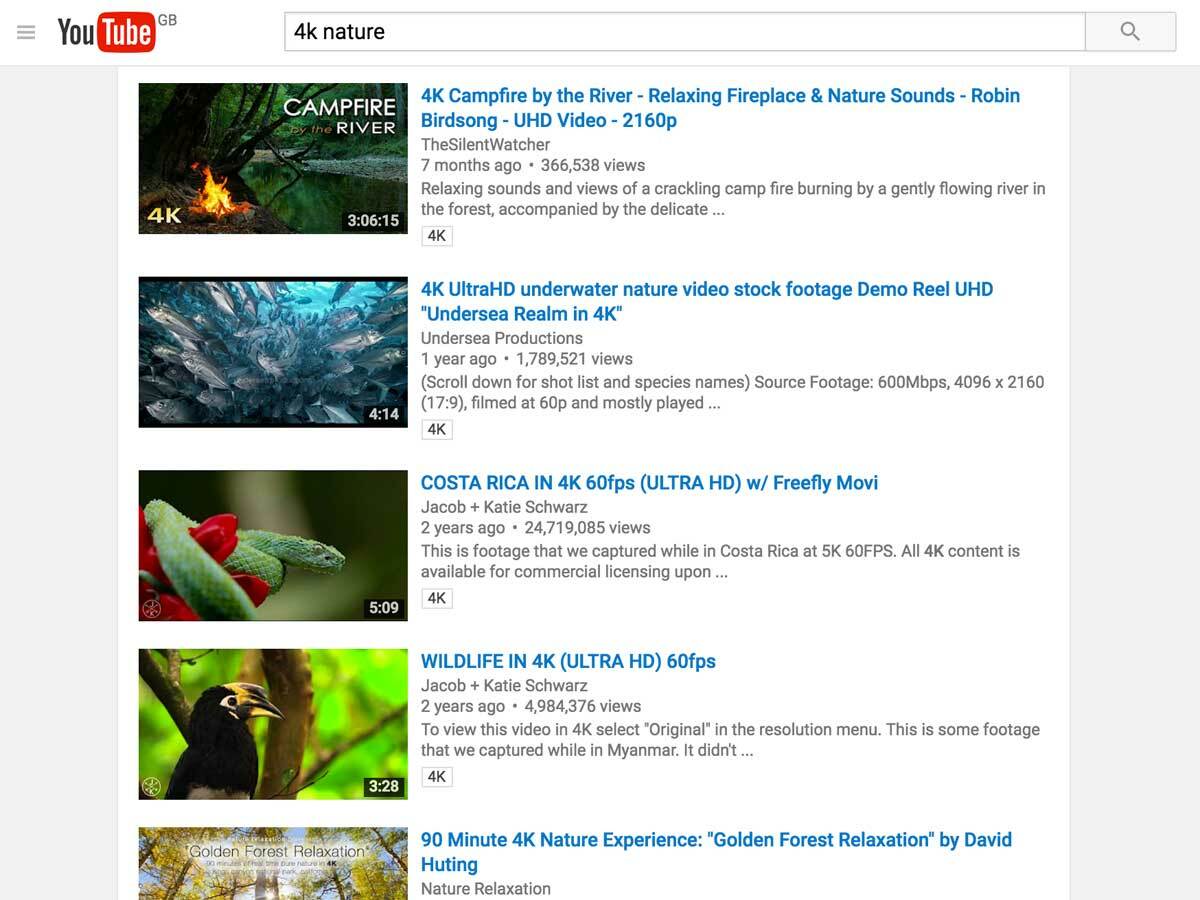This screenshot has height=900, width=1200.
Task: Click Campfire description starting "Relaxing sounds and views"
Action: tap(733, 199)
